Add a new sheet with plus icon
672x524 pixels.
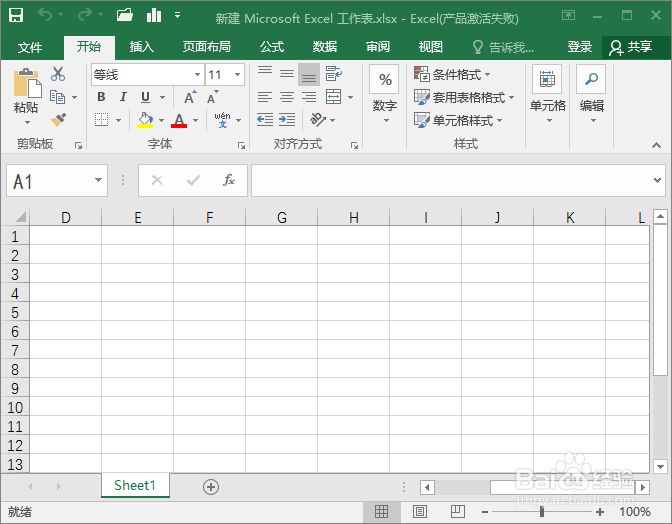point(210,487)
